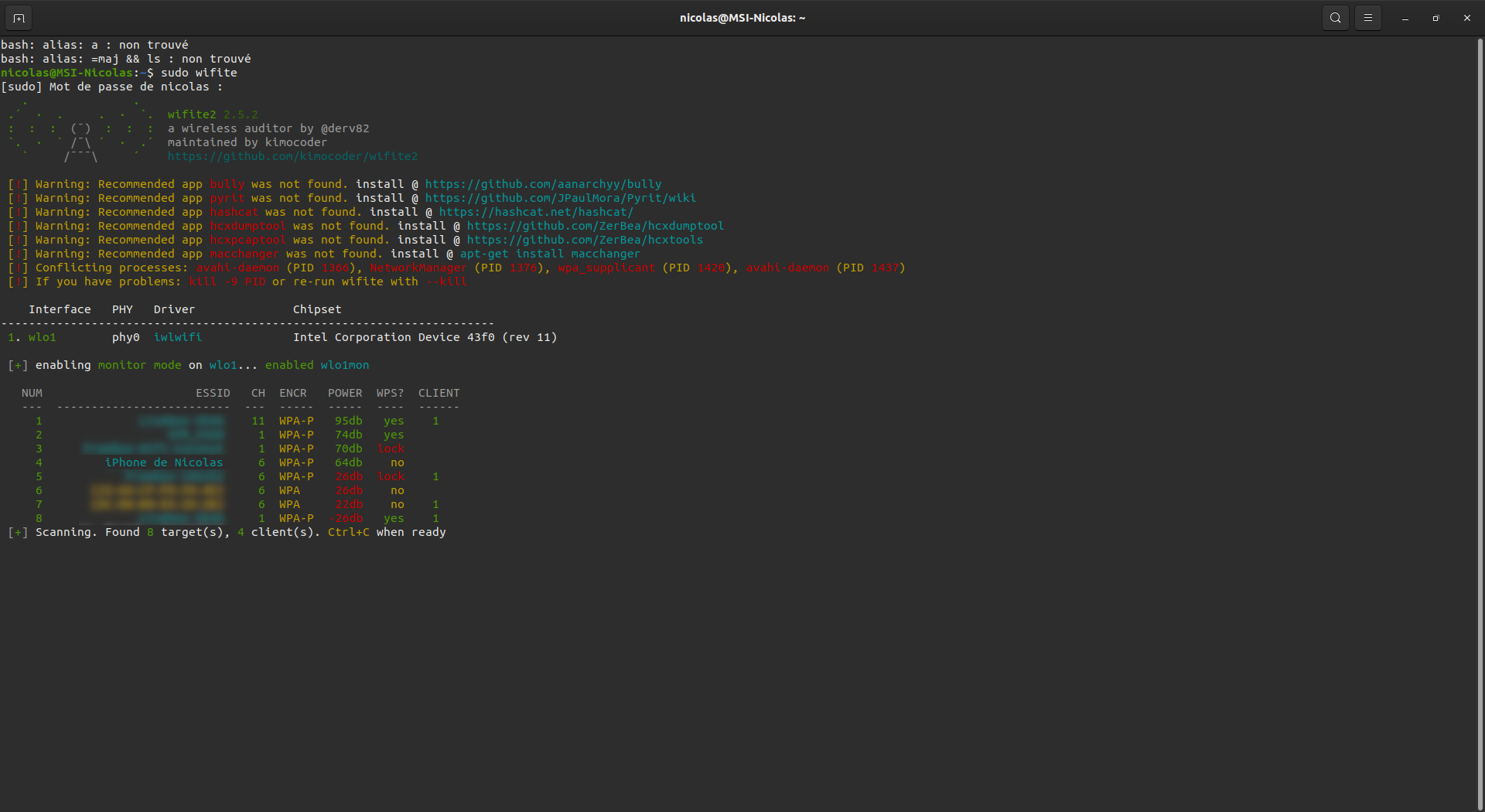Click the terminal search icon
This screenshot has width=1485, height=812.
[1335, 18]
